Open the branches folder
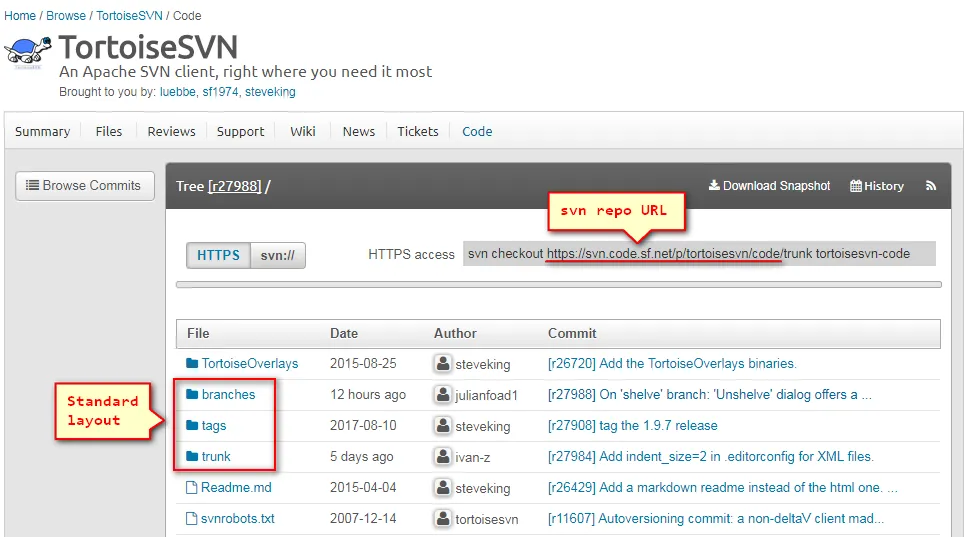The width and height of the screenshot is (976, 537). (x=228, y=395)
